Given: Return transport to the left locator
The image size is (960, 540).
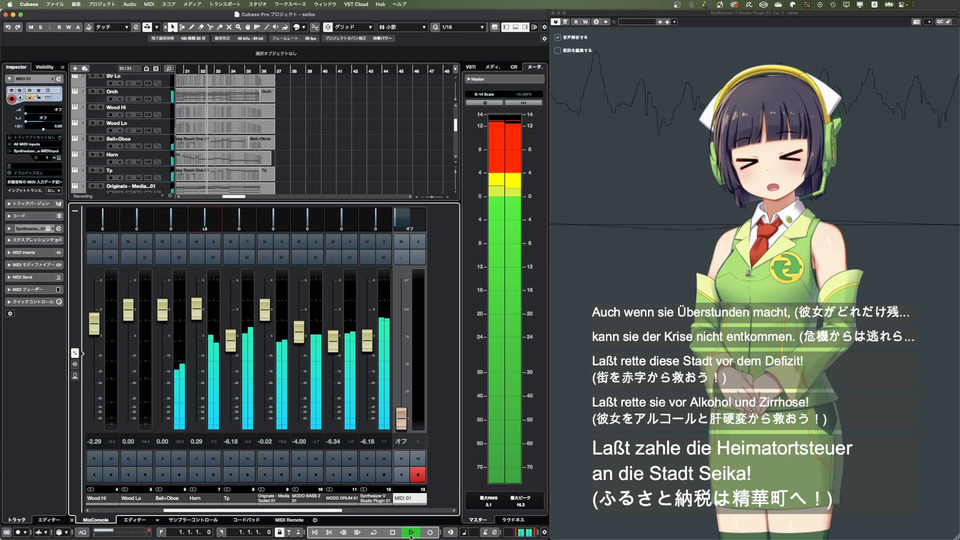Looking at the screenshot, I should point(315,533).
